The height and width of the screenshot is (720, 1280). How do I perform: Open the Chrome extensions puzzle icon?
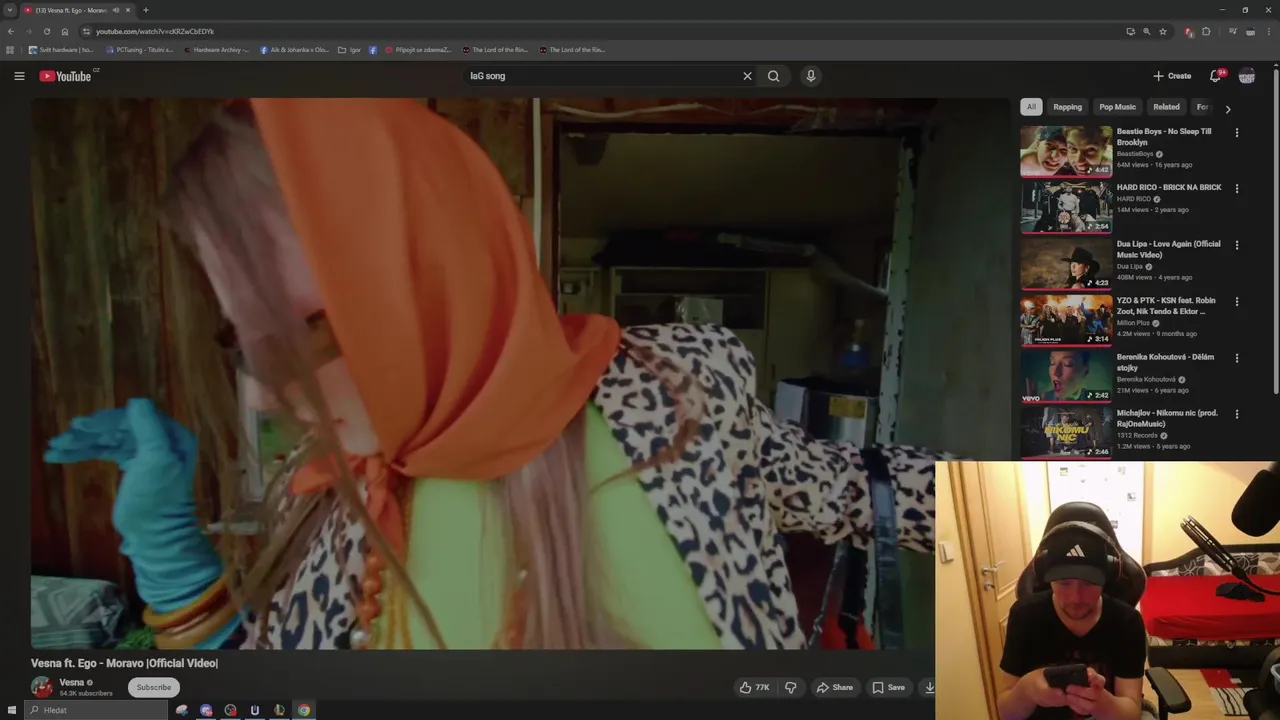coord(1206,31)
